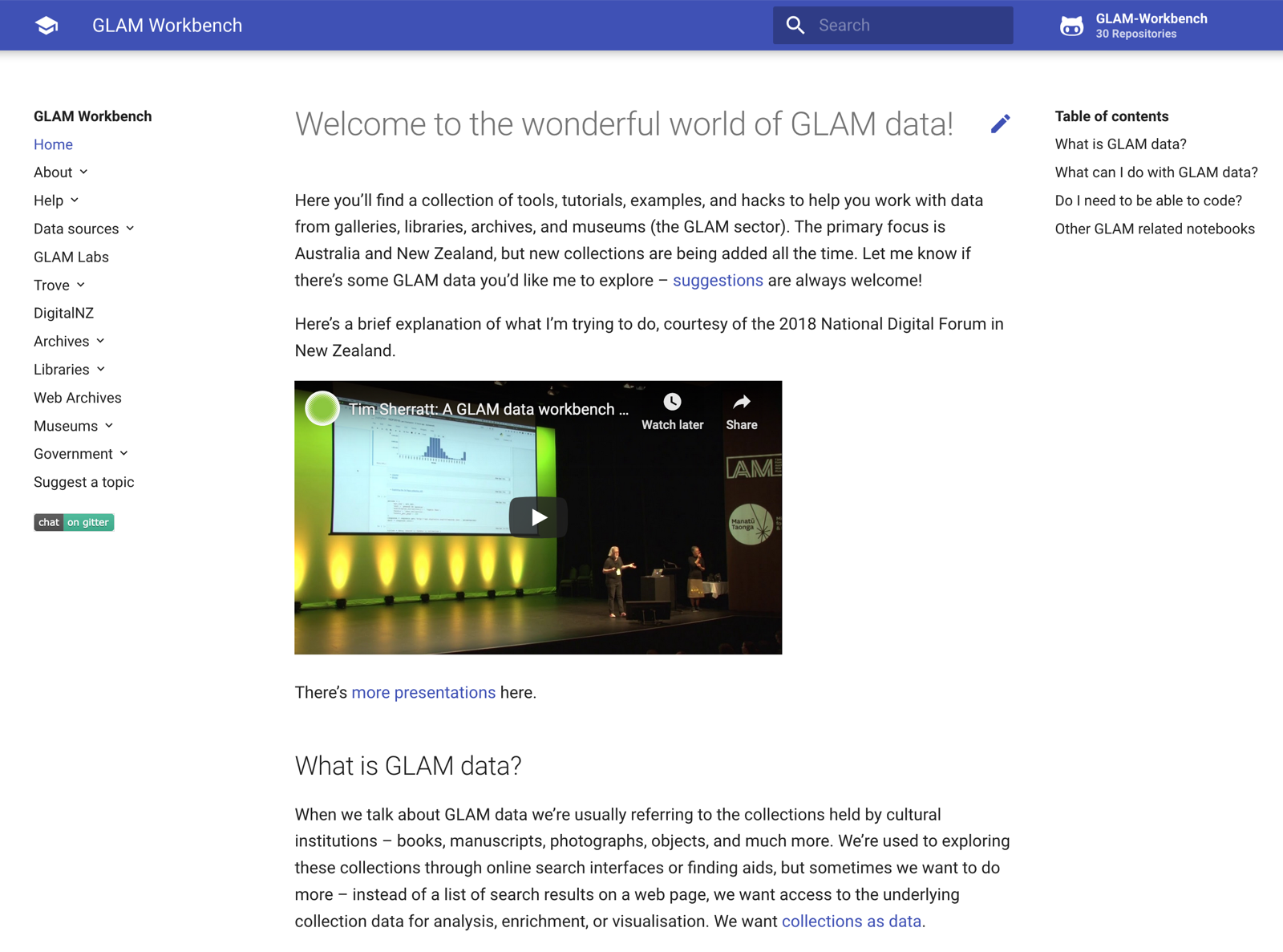Follow the more presentations link

coord(423,693)
